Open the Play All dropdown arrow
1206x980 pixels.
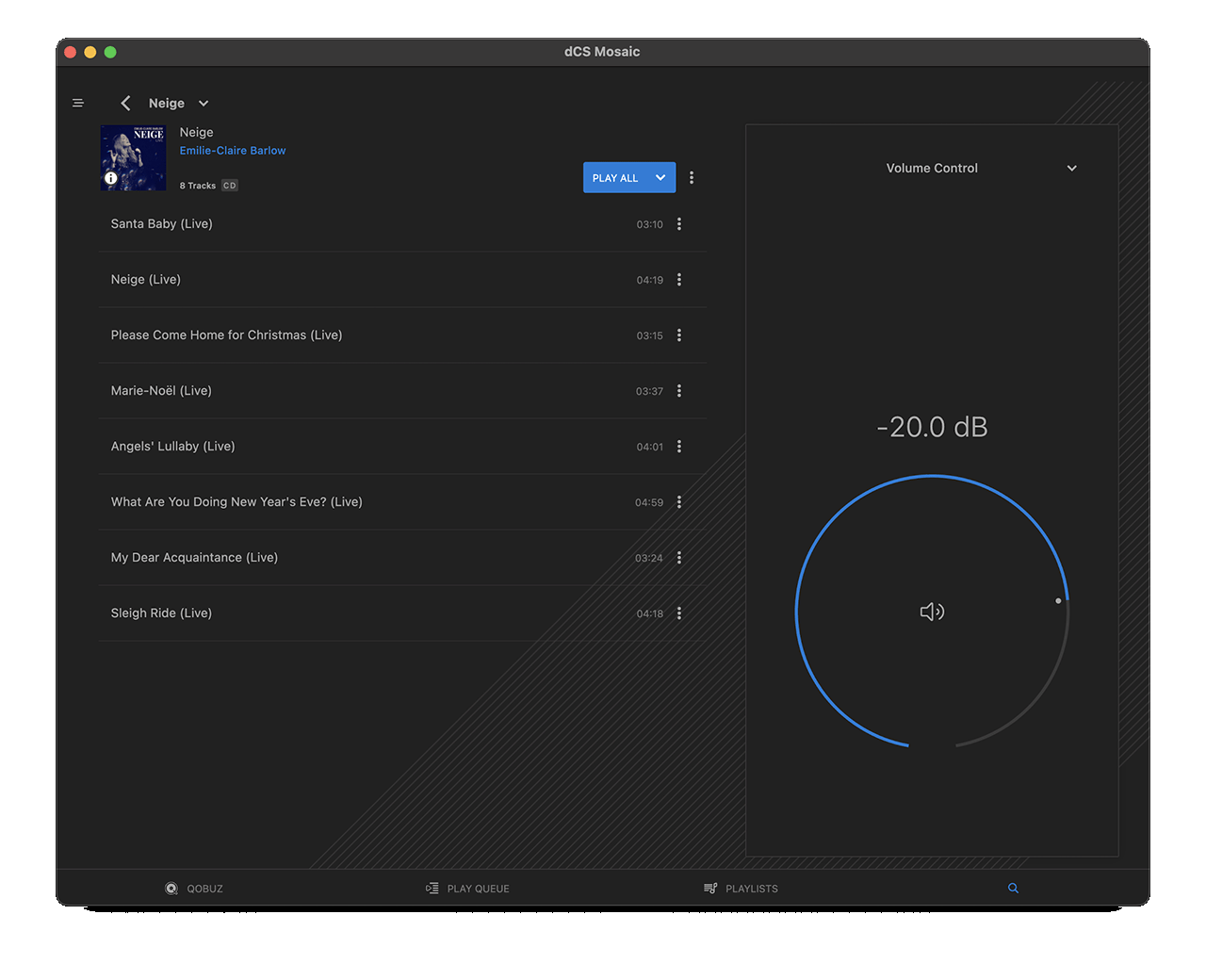pyautogui.click(x=660, y=178)
